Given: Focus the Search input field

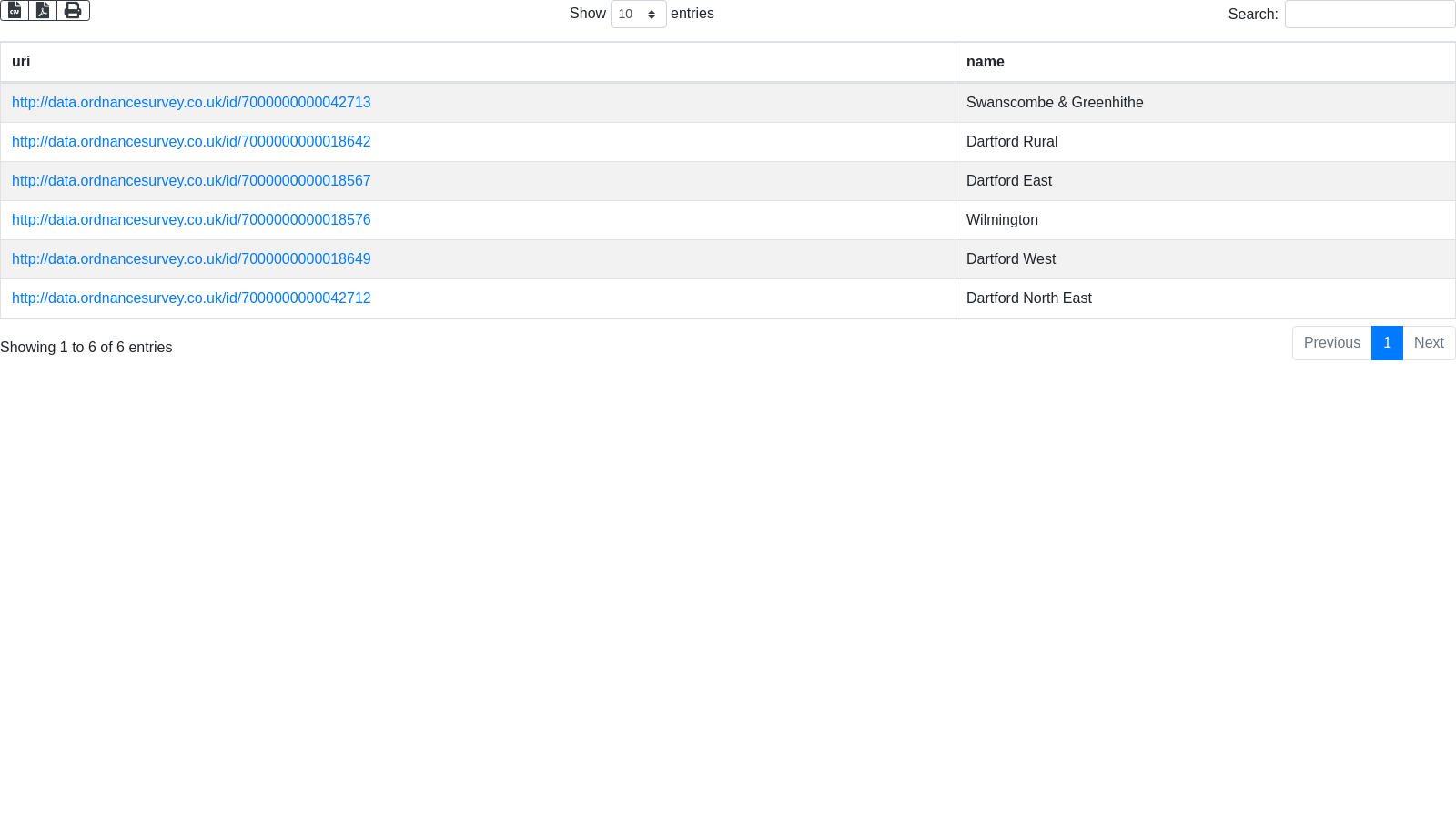Looking at the screenshot, I should [x=1370, y=15].
